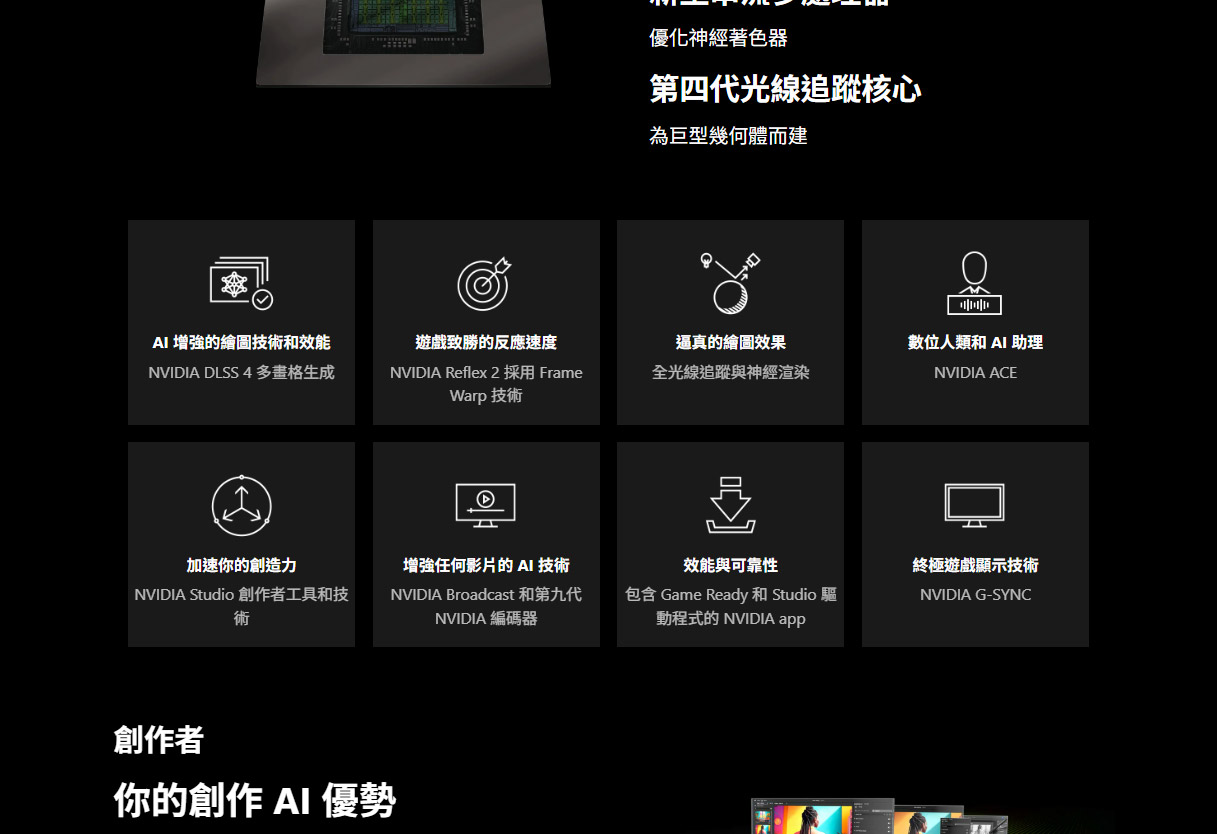Click the NVIDIA ACE text
The width and height of the screenshot is (1217, 834).
[975, 372]
